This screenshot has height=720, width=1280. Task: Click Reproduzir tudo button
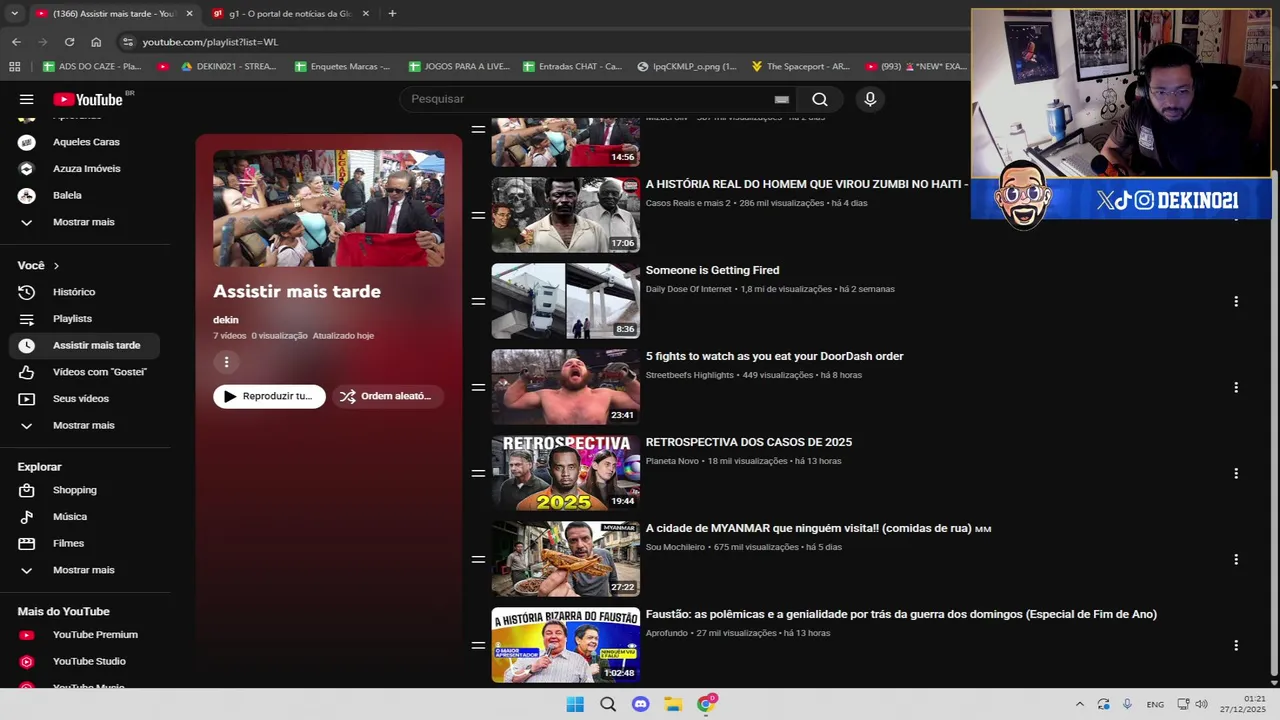click(x=269, y=396)
